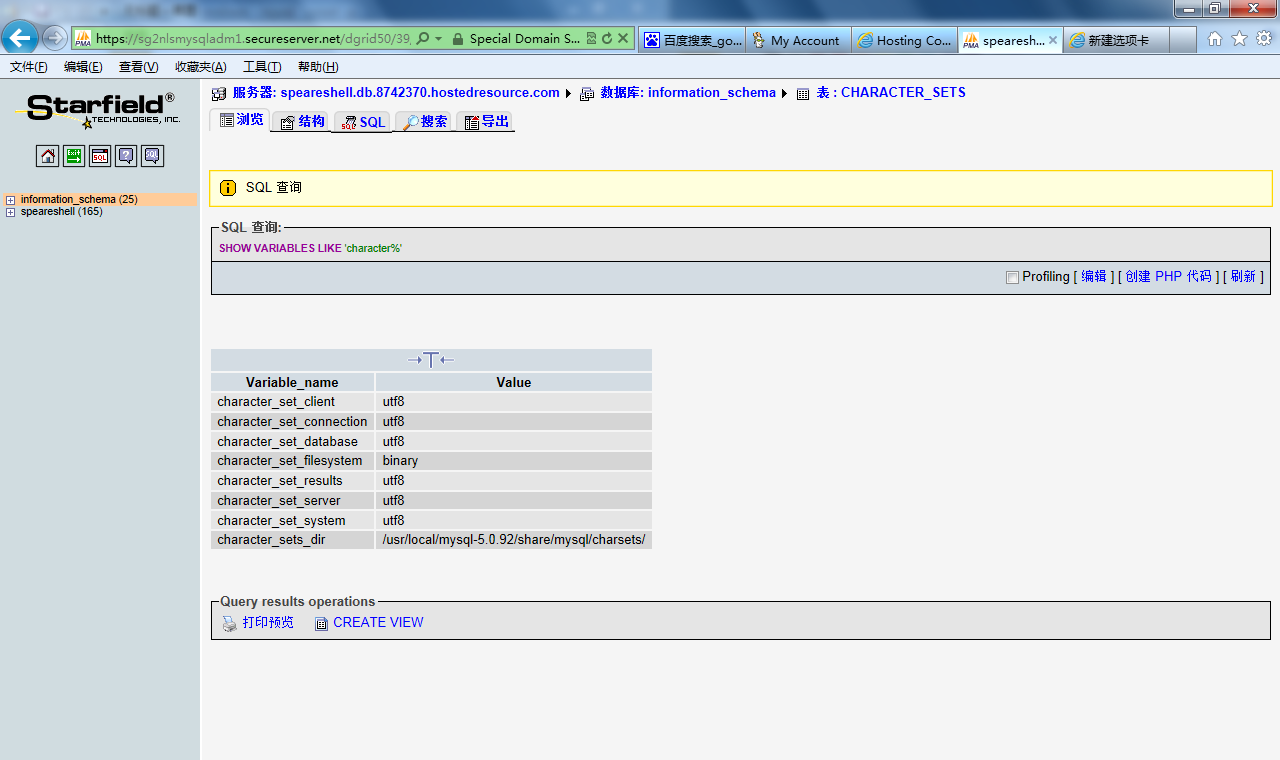The height and width of the screenshot is (760, 1280).
Task: Click the browser back arrow button
Action: [21, 39]
